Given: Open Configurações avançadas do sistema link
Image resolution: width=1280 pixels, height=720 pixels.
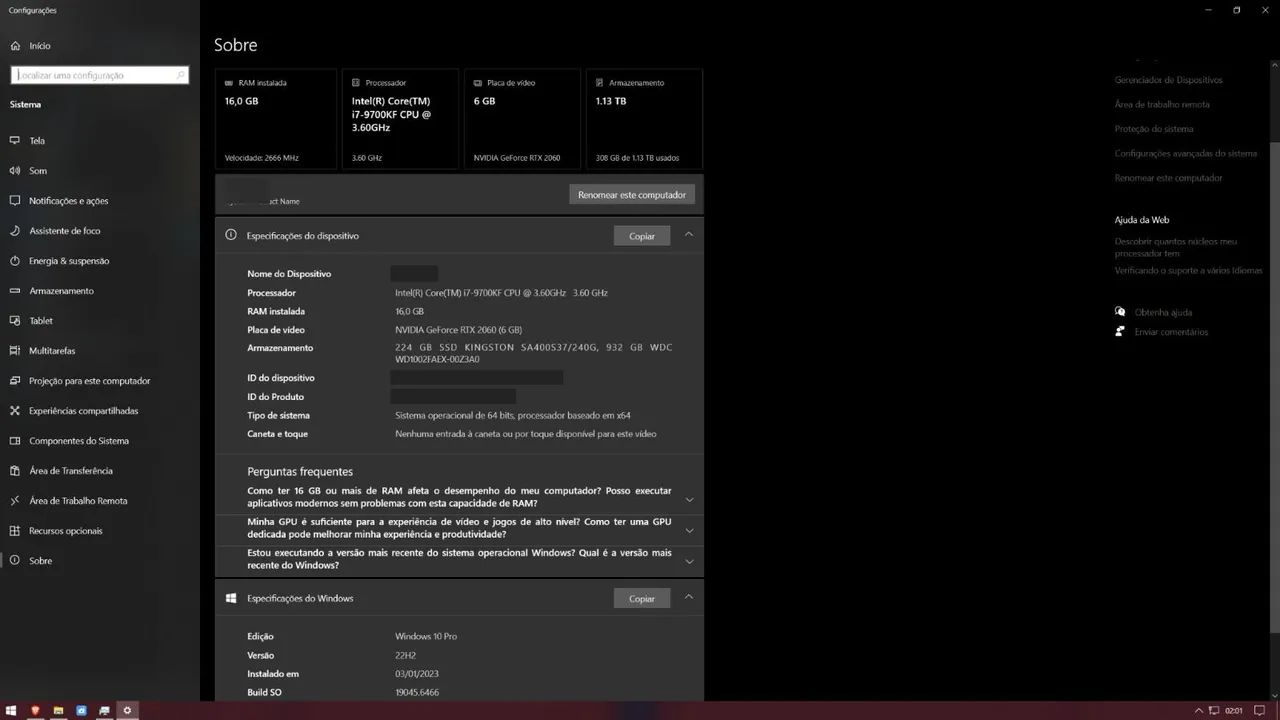Looking at the screenshot, I should coord(1186,153).
